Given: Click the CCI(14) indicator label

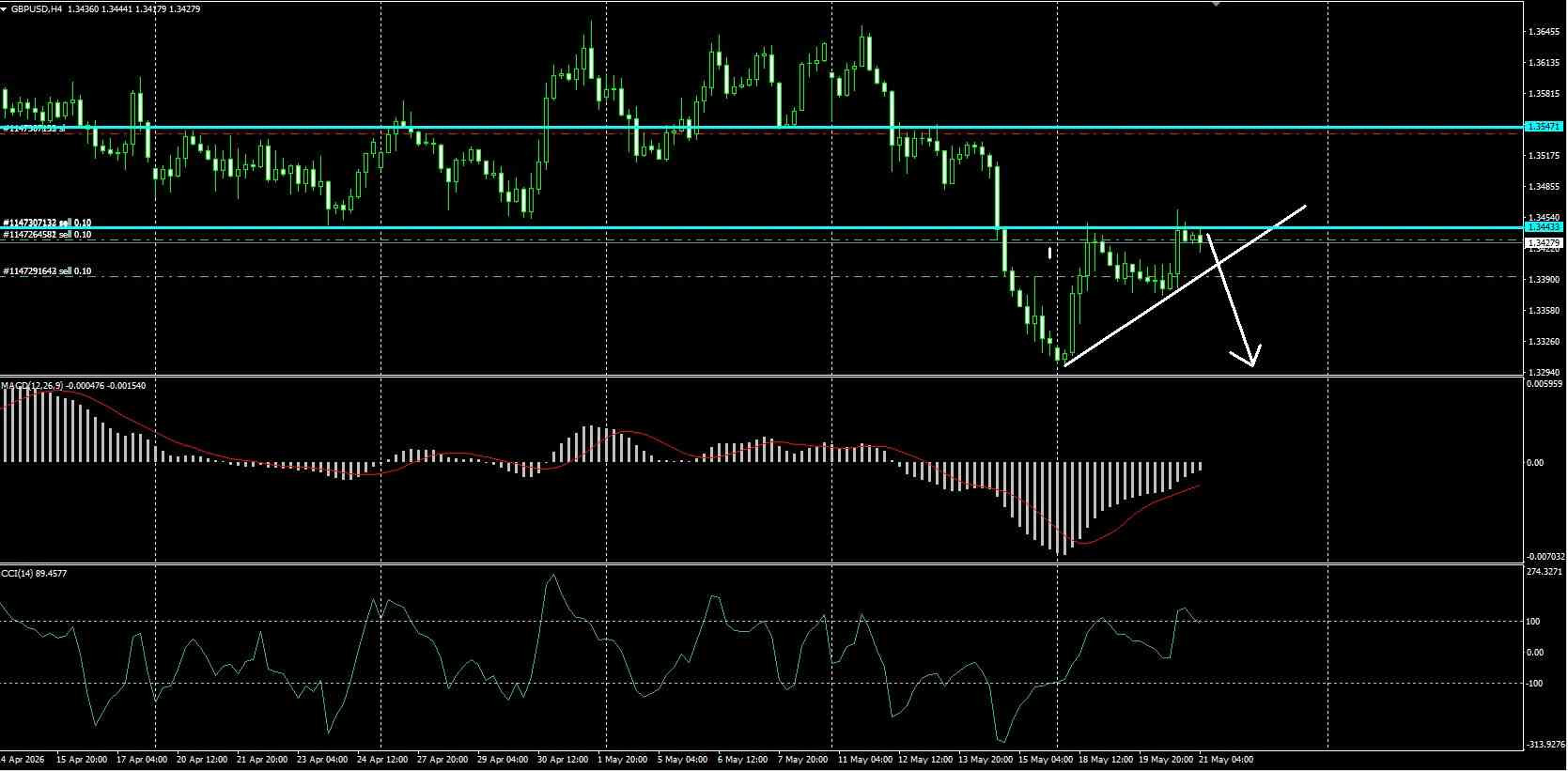Looking at the screenshot, I should tap(16, 573).
